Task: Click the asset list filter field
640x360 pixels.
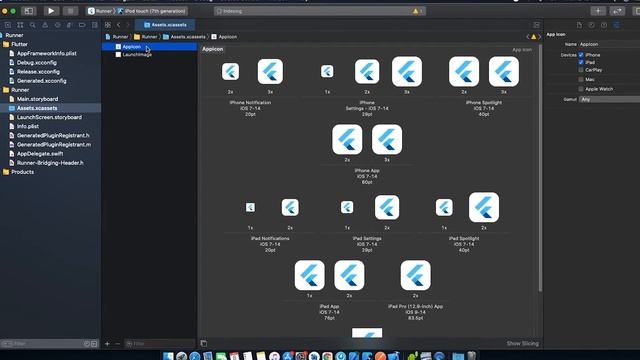Action: click(159, 344)
